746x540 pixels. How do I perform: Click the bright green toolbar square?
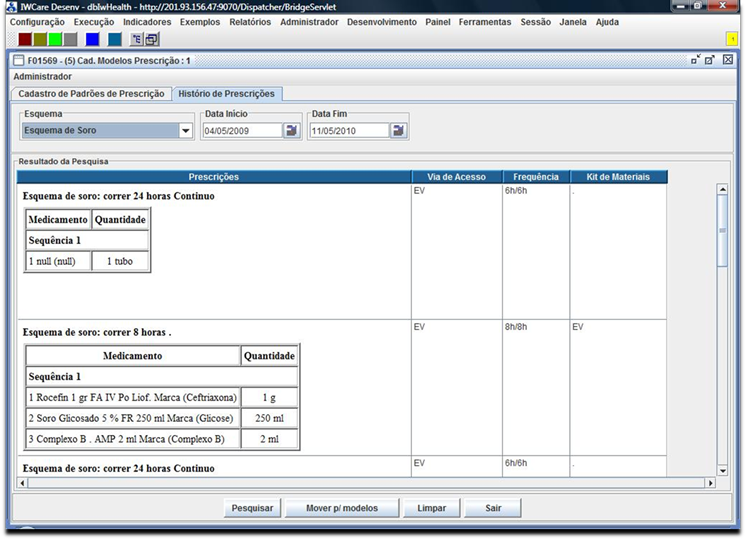pyautogui.click(x=55, y=39)
